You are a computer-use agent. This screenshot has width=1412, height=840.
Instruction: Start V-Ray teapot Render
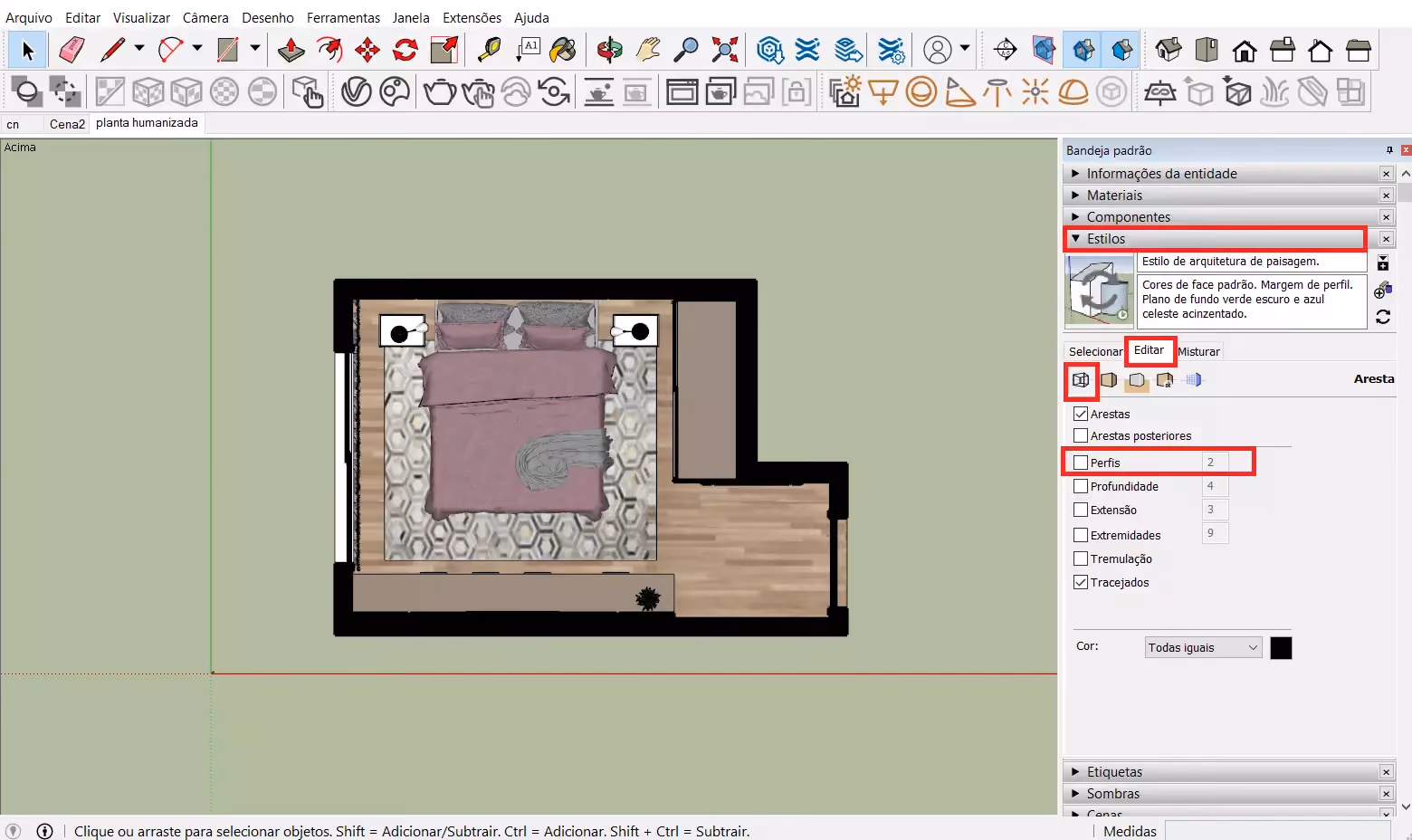click(440, 91)
